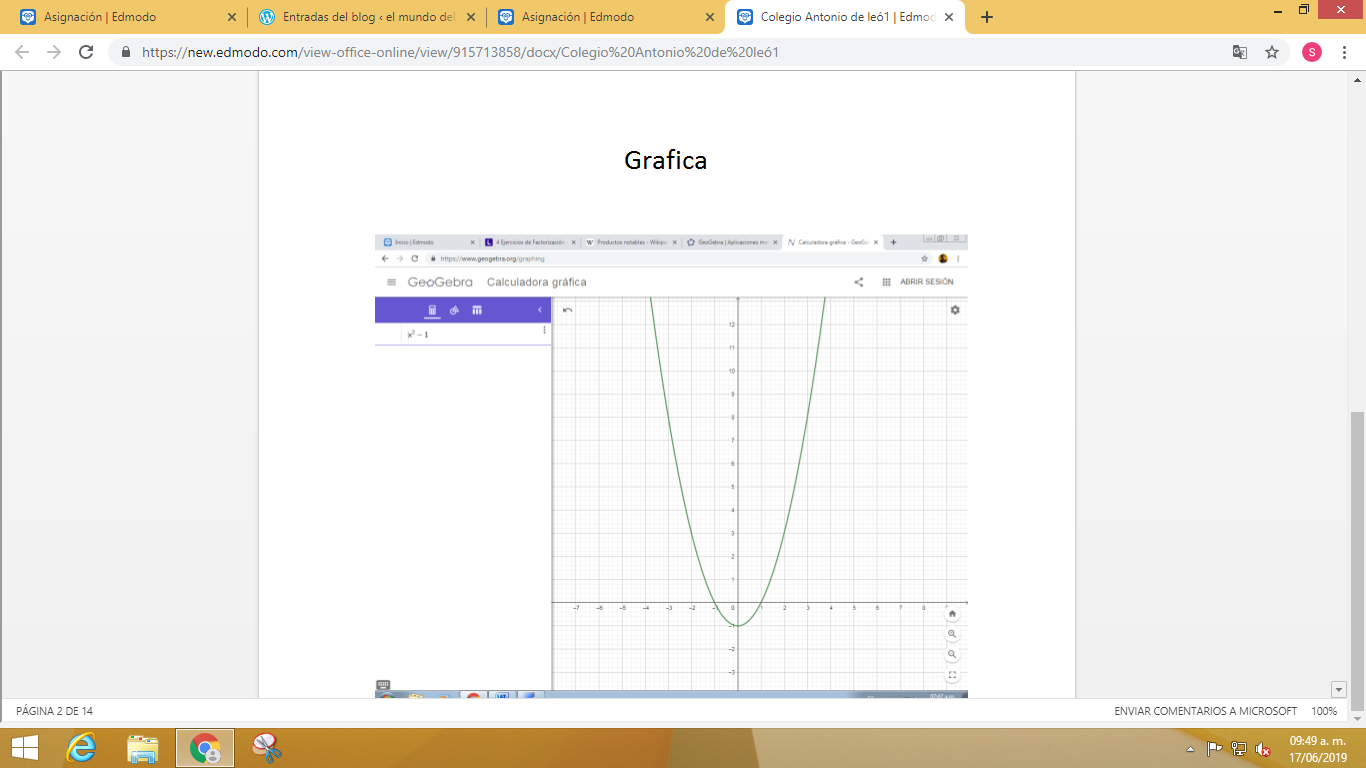Go back to the previous page
1366x768 pixels.
22,52
